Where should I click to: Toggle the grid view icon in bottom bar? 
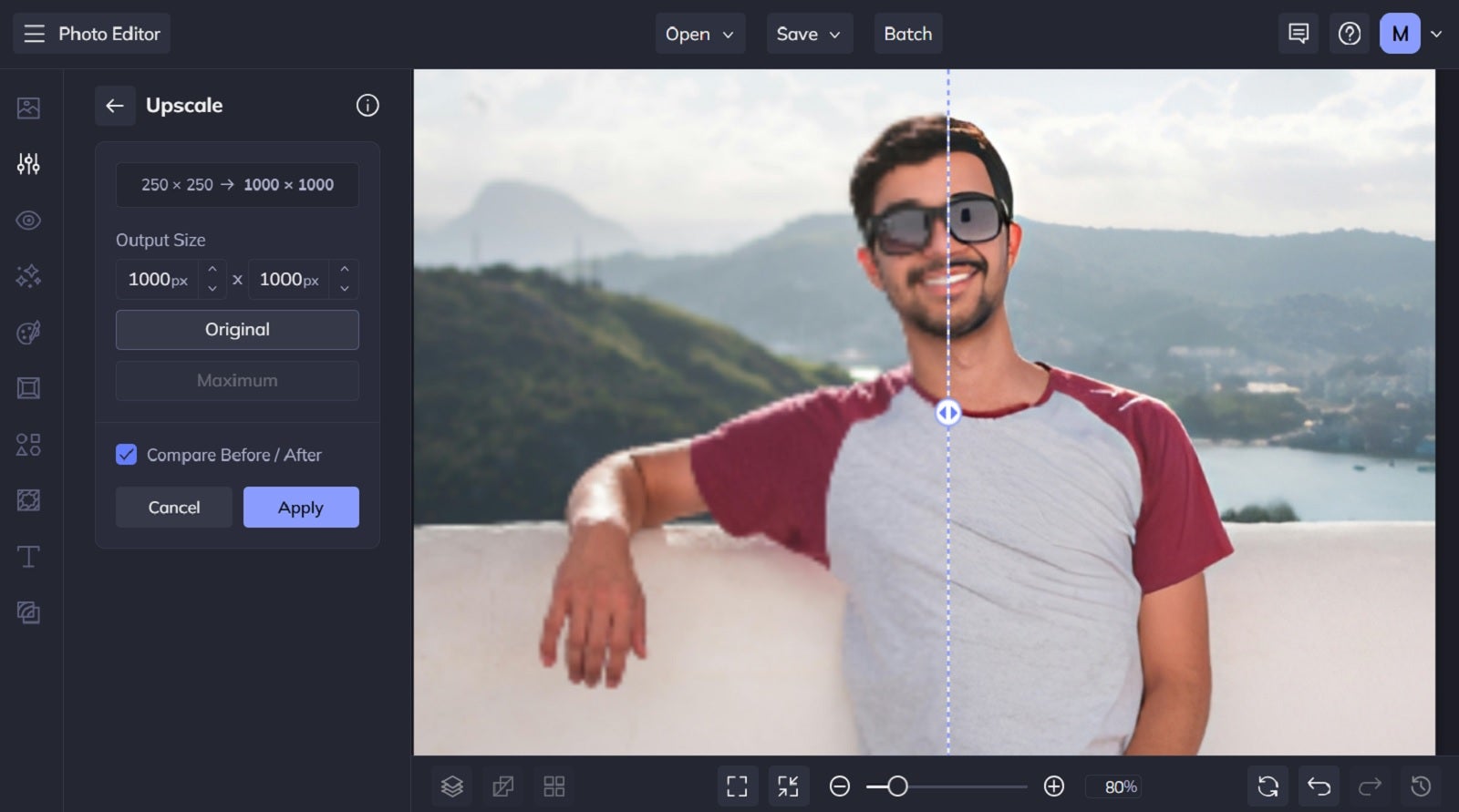[554, 786]
